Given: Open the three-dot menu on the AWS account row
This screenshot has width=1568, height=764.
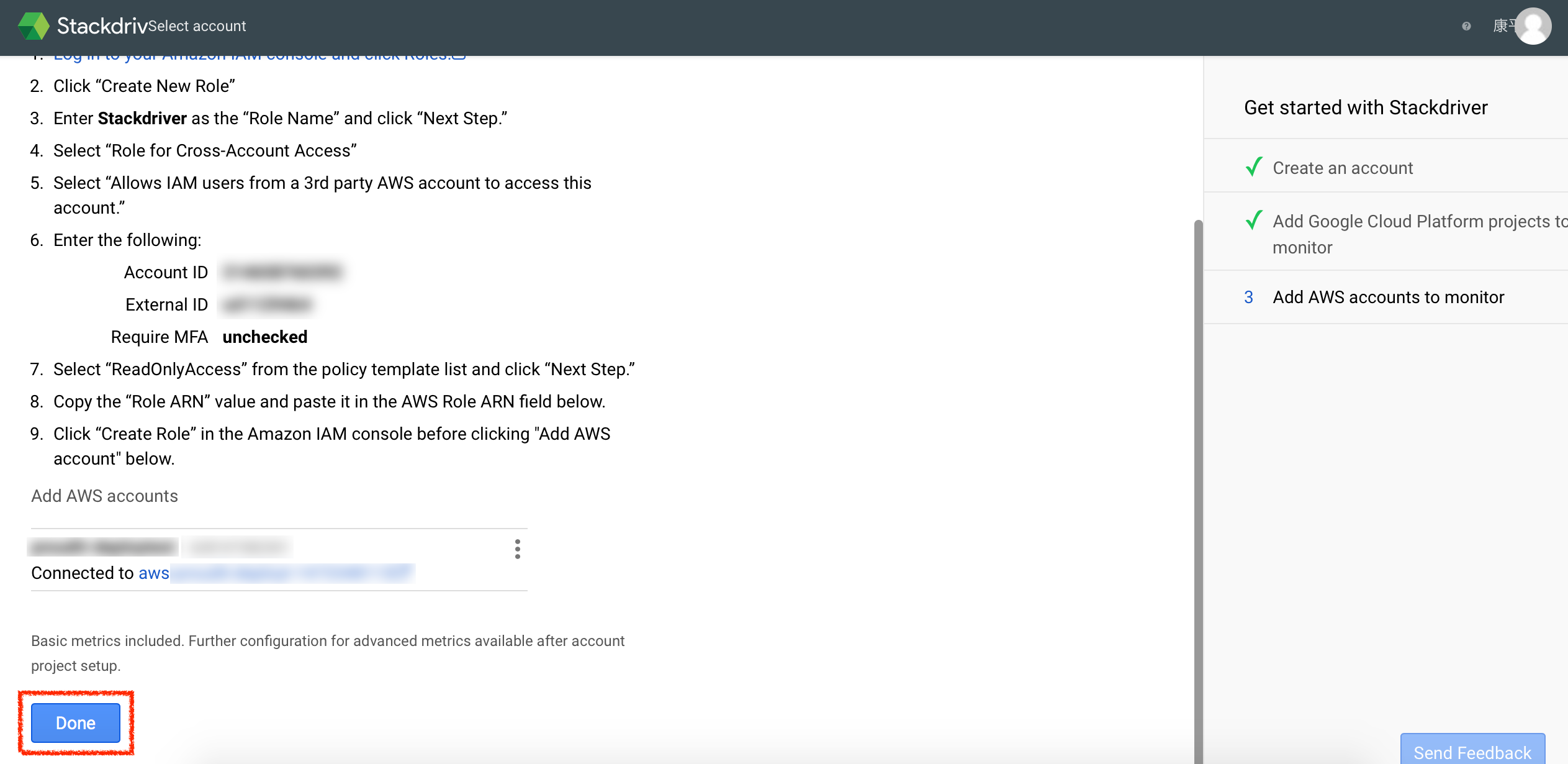Looking at the screenshot, I should coord(518,549).
